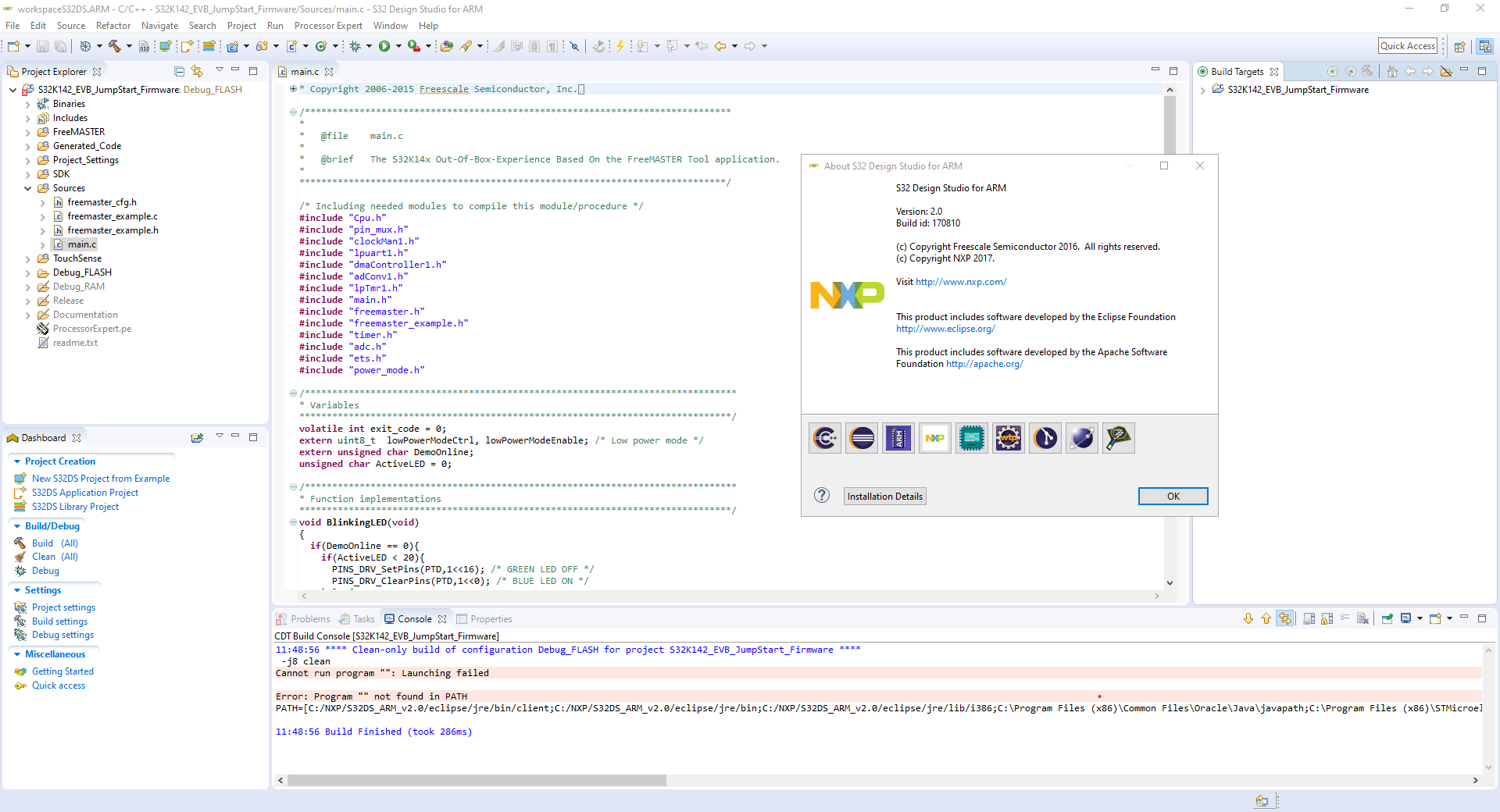This screenshot has width=1500, height=812.
Task: Click the hammer Build icon in main toolbar
Action: pos(114,46)
